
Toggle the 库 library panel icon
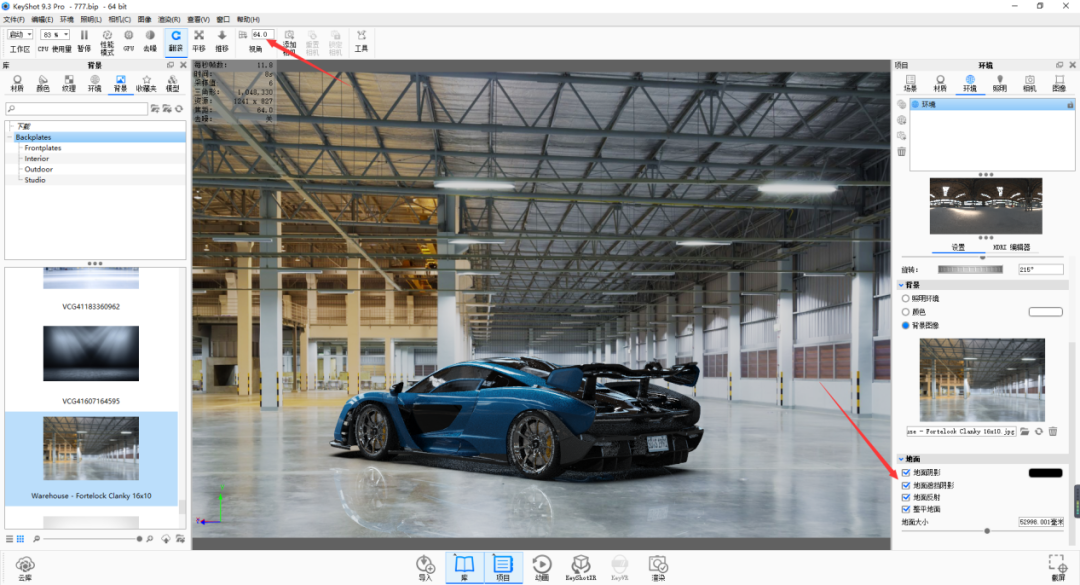[464, 568]
